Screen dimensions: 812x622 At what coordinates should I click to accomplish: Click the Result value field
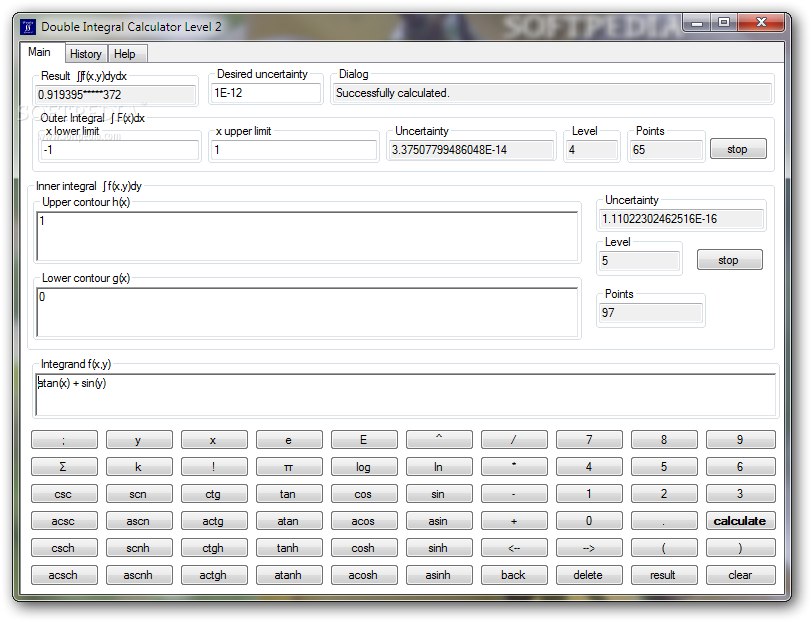pos(115,95)
